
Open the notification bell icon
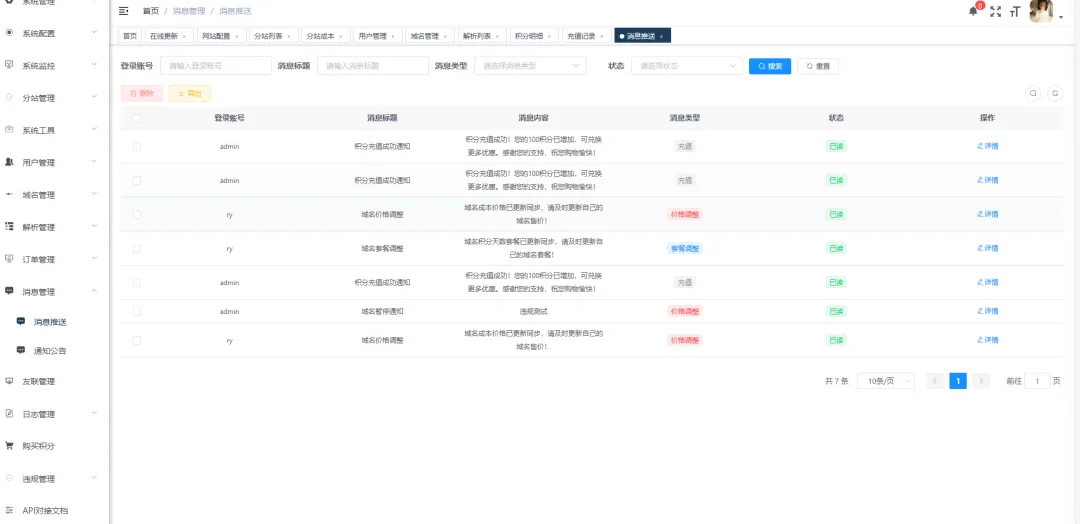(973, 11)
